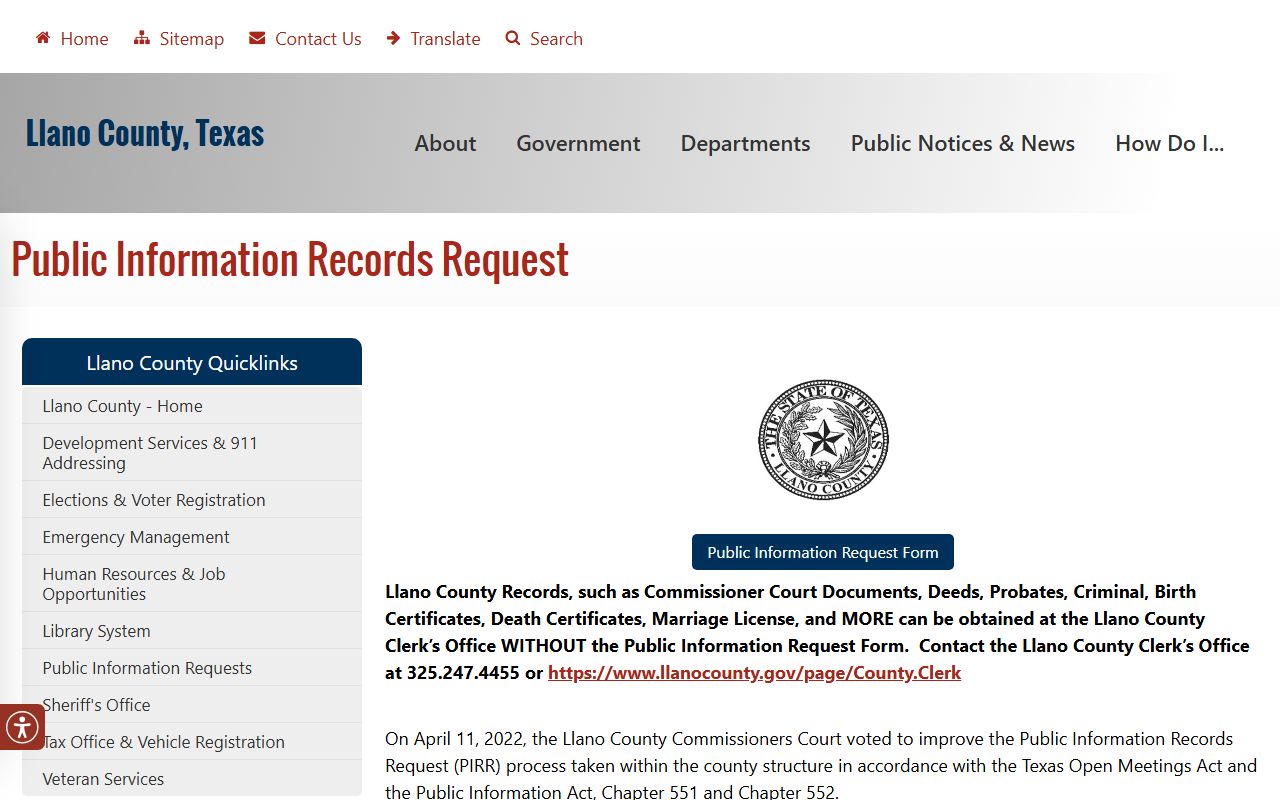The height and width of the screenshot is (800, 1280).
Task: Click the Public Information Request Form button
Action: click(x=823, y=552)
